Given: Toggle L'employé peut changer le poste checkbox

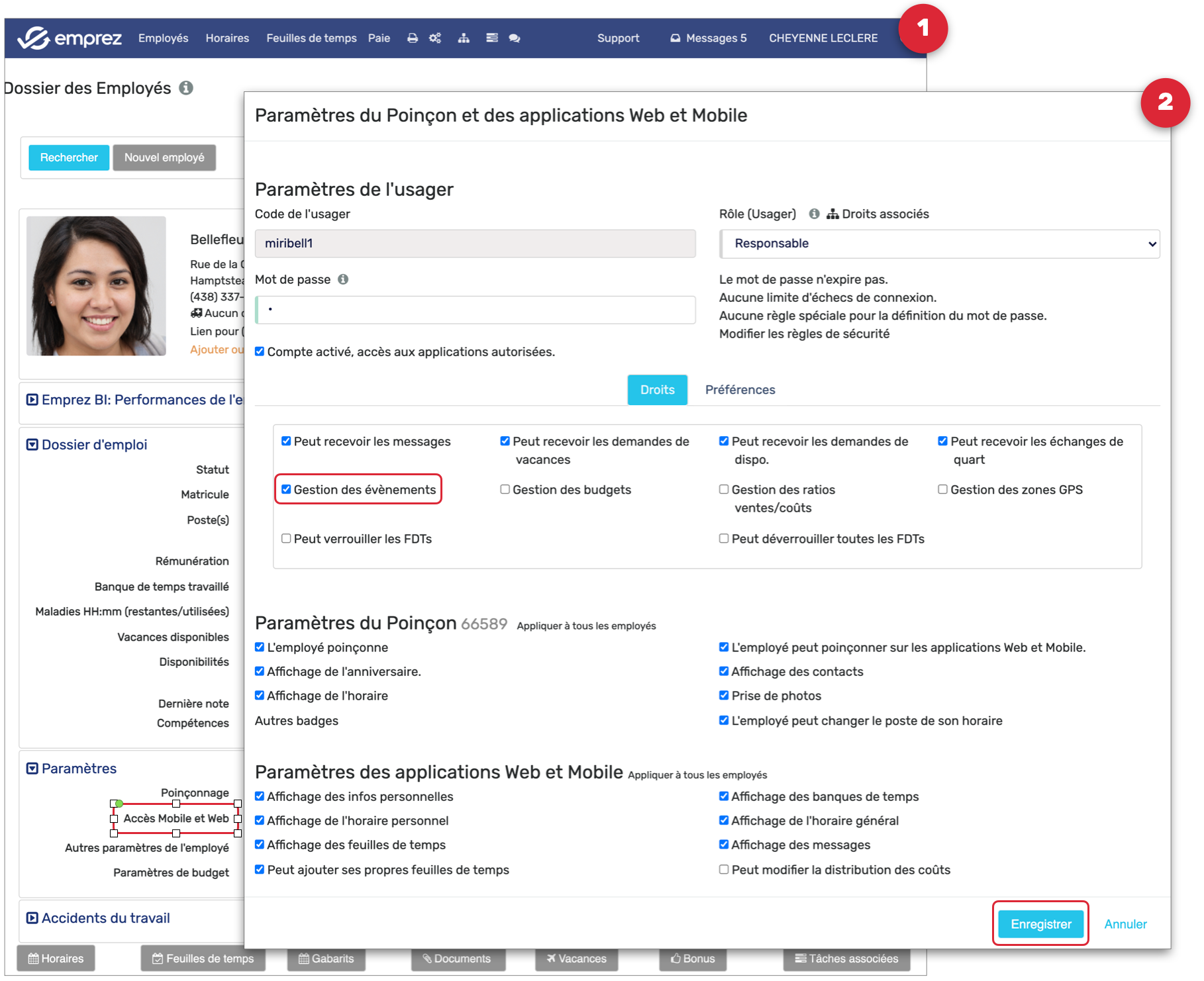Looking at the screenshot, I should 724,720.
